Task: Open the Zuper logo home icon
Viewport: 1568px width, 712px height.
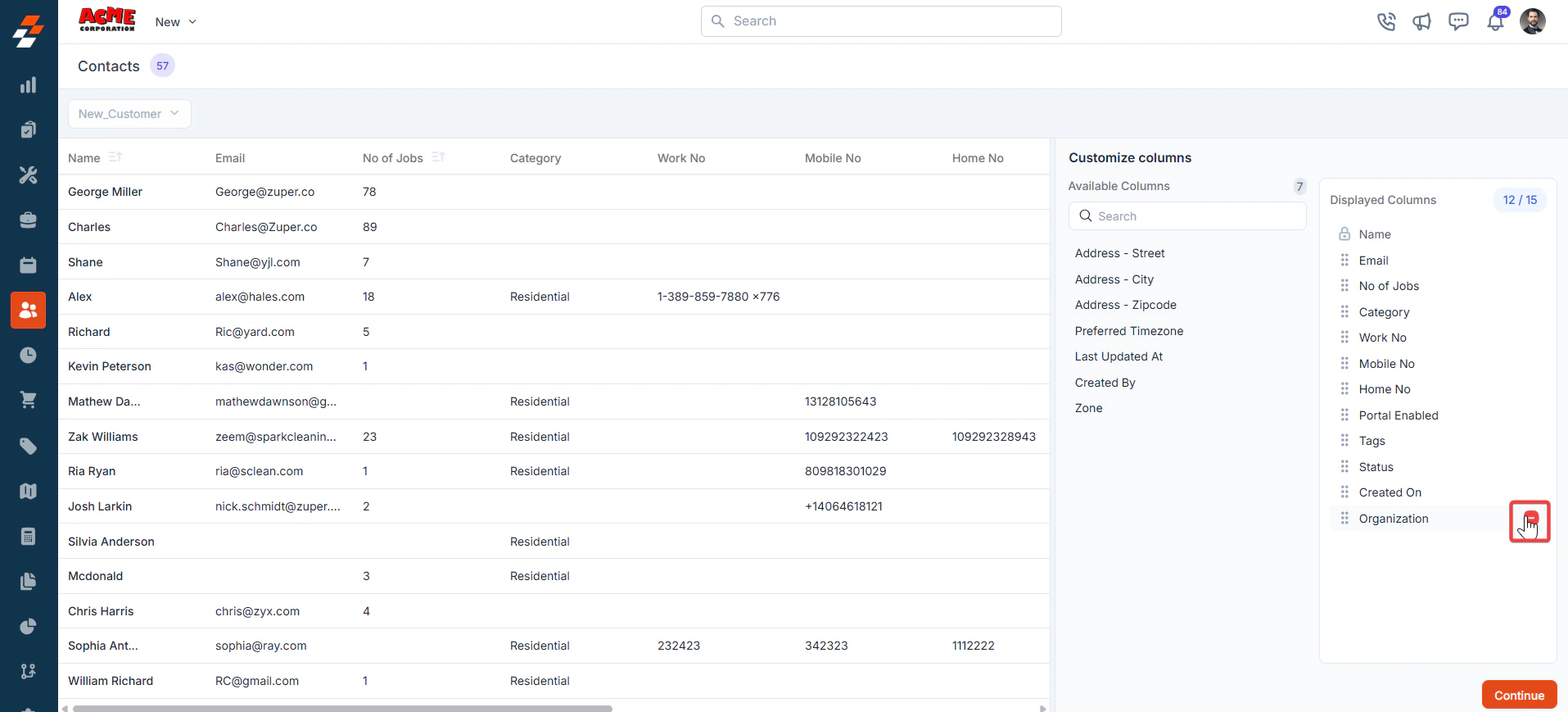Action: 29,31
